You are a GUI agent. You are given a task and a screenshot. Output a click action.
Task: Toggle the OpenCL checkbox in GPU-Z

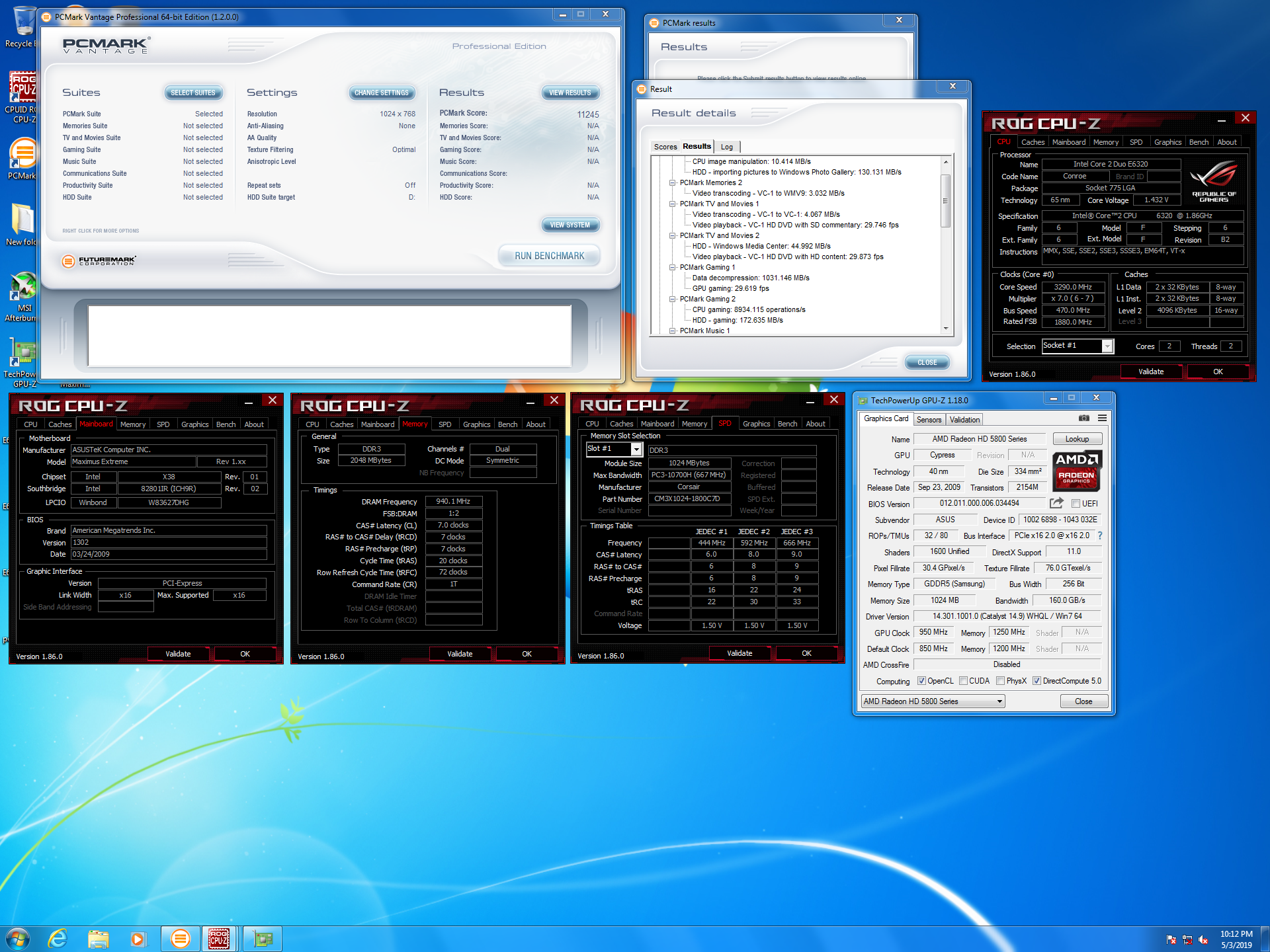(921, 681)
